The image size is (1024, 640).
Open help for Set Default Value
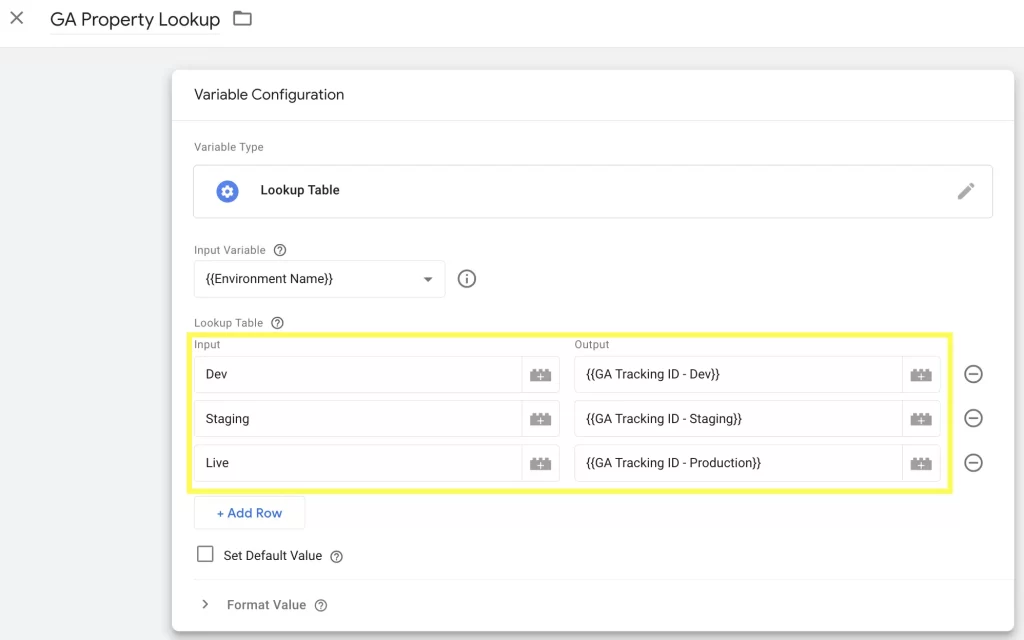coord(336,556)
